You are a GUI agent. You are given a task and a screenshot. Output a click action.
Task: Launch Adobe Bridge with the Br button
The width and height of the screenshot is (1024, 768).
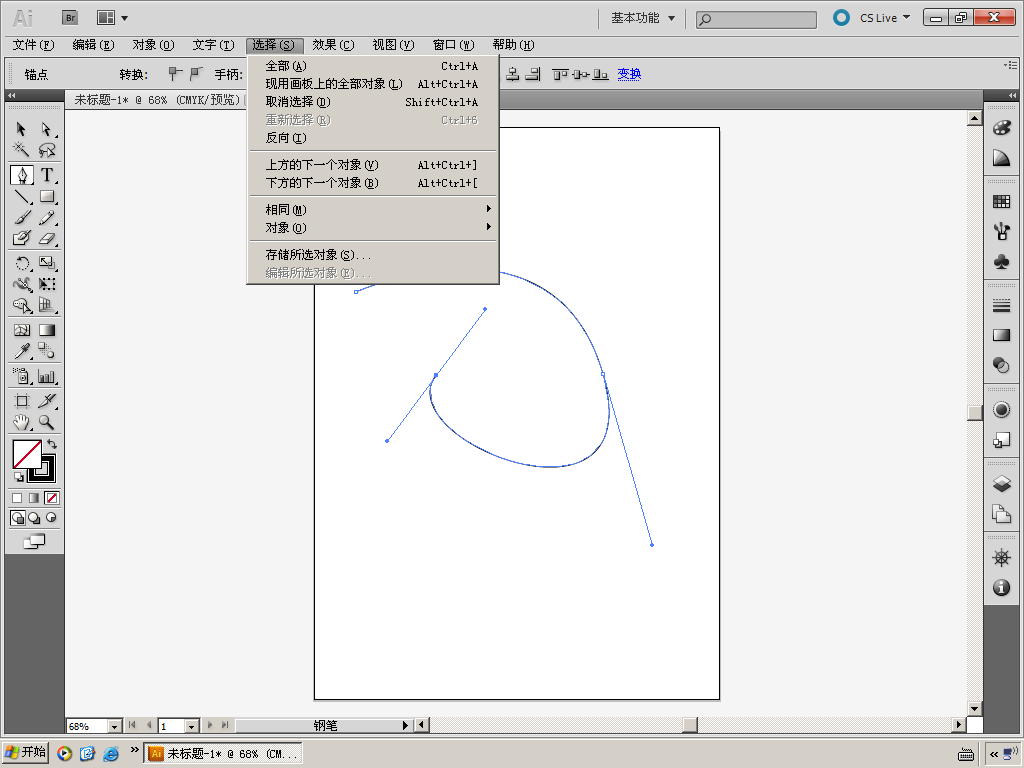[x=70, y=18]
